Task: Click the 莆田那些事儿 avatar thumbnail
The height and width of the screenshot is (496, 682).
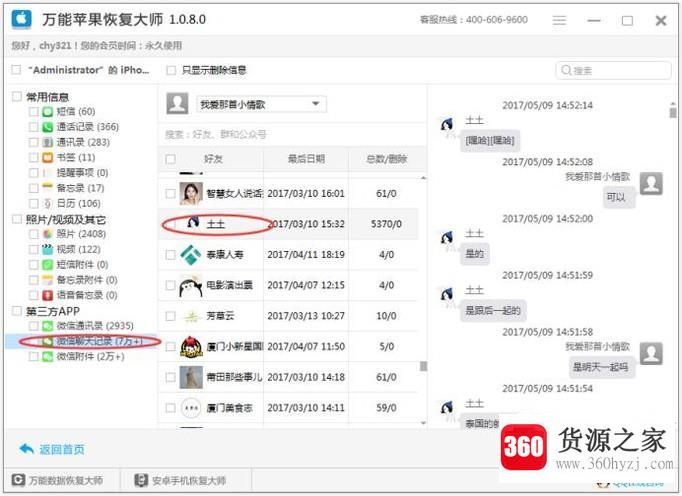Action: [191, 378]
